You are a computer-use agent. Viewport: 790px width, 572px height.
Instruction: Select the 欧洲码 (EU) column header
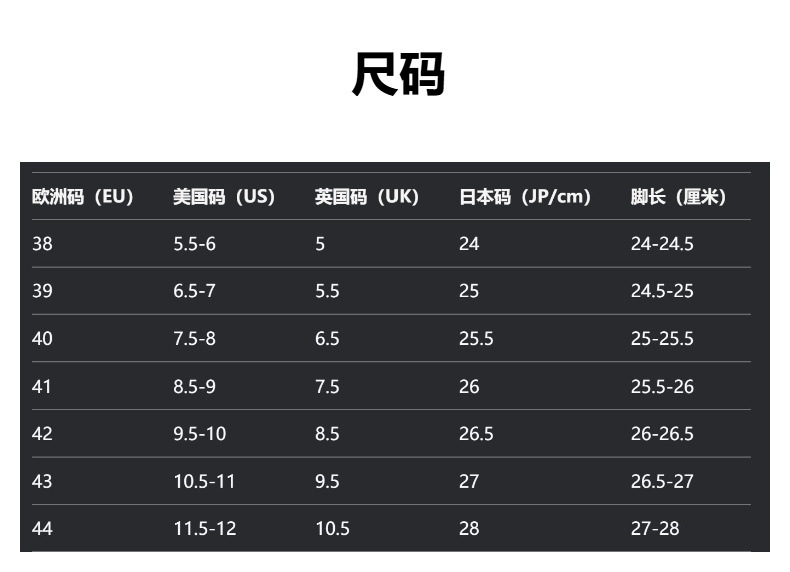pyautogui.click(x=82, y=197)
